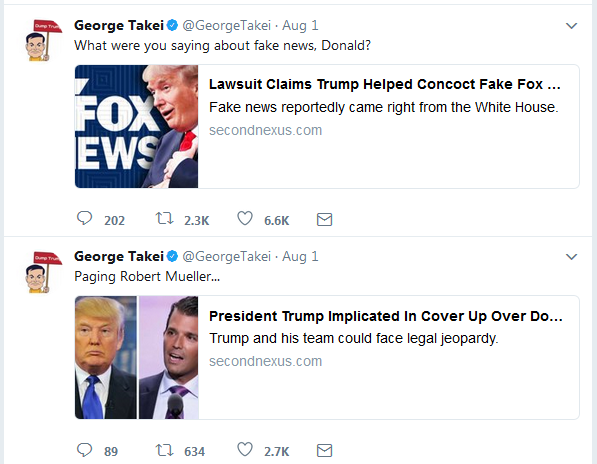The image size is (597, 464).
Task: Open Aug 1 timestamp of second tweet
Action: (300, 257)
